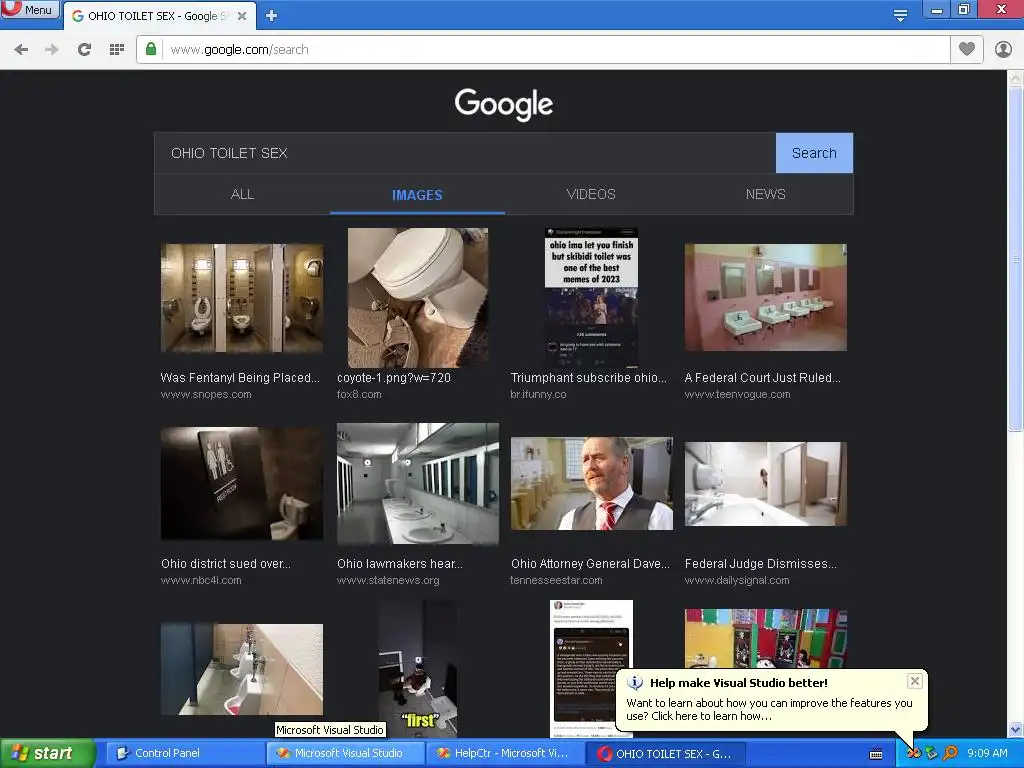Viewport: 1024px width, 768px height.
Task: Open the fox8.com coyote toilet thumbnail
Action: pyautogui.click(x=417, y=298)
